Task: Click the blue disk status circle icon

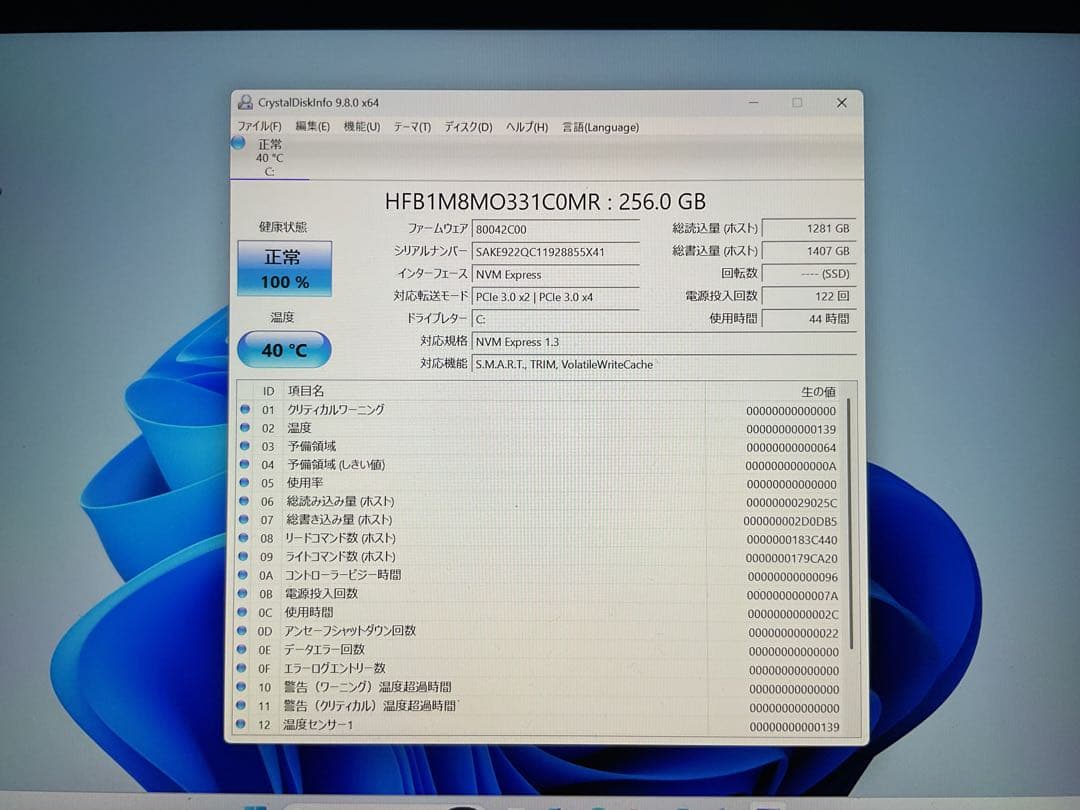Action: (x=238, y=143)
